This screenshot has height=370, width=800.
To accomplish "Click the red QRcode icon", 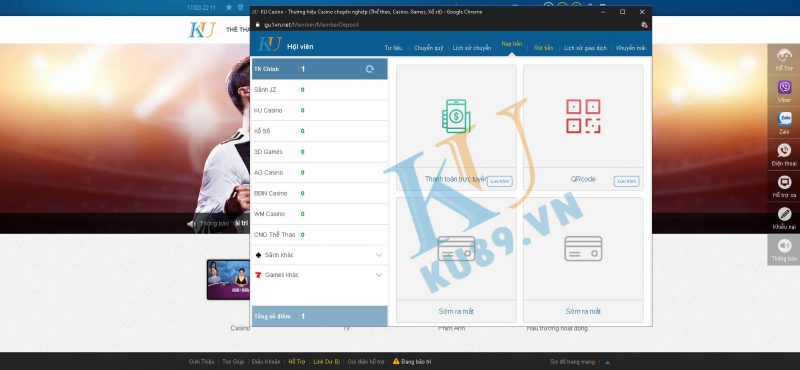I will (583, 116).
